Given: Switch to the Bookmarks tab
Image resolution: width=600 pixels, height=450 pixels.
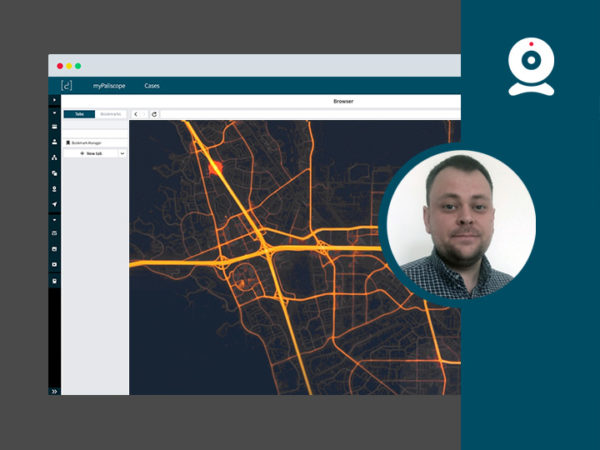Looking at the screenshot, I should coord(110,114).
